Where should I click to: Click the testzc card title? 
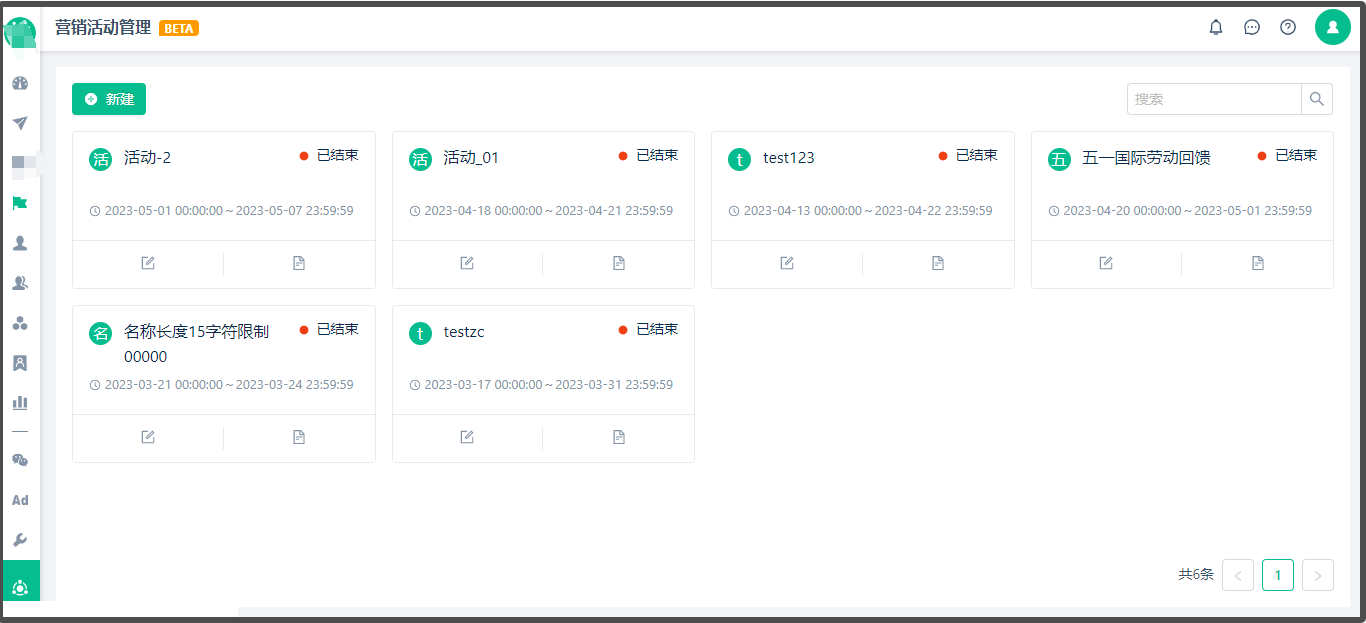[464, 332]
